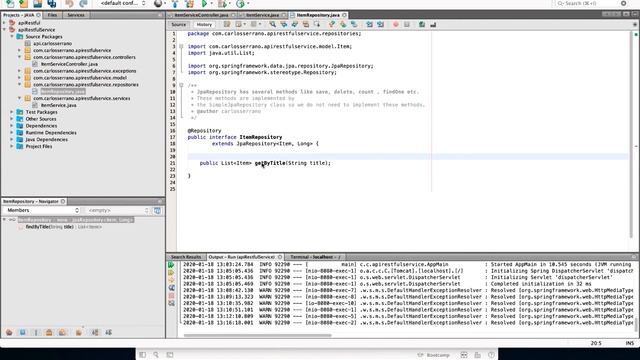Toggle the import block code fold marker
Image resolution: width=640 pixels, height=360 pixels.
pos(181,46)
